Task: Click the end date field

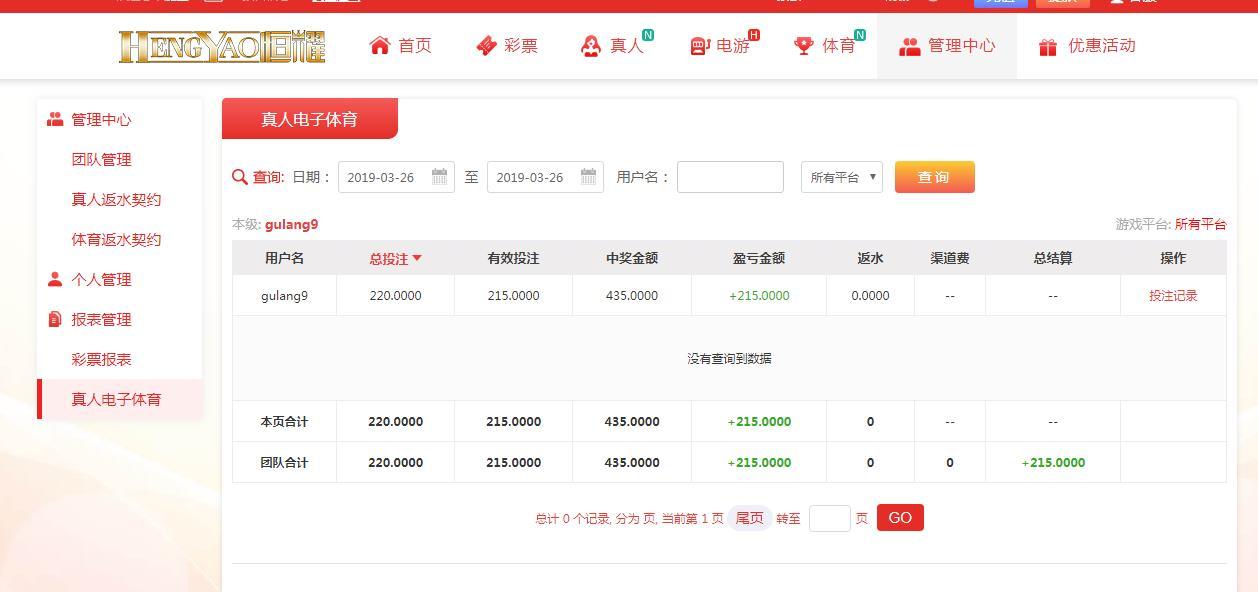Action: coord(545,177)
